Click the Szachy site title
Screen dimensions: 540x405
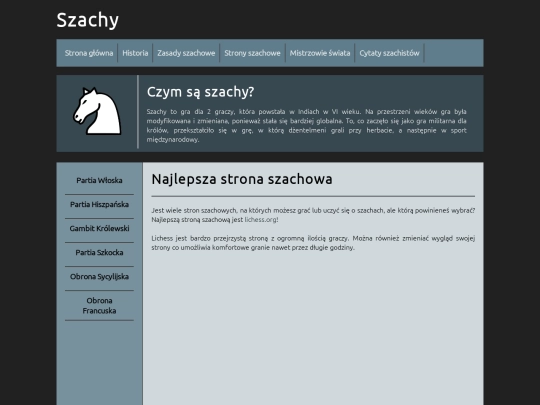click(x=87, y=20)
